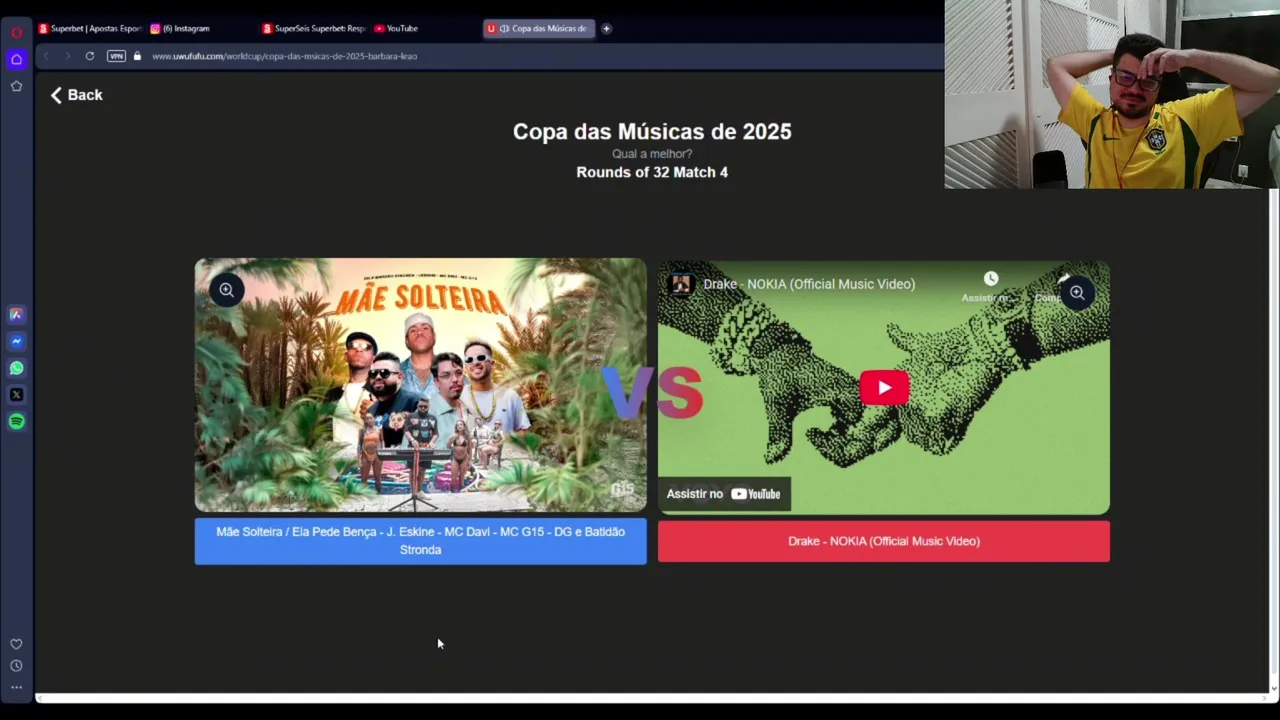This screenshot has height=720, width=1280.
Task: Open the bookmarks star sidebar icon
Action: [x=16, y=86]
